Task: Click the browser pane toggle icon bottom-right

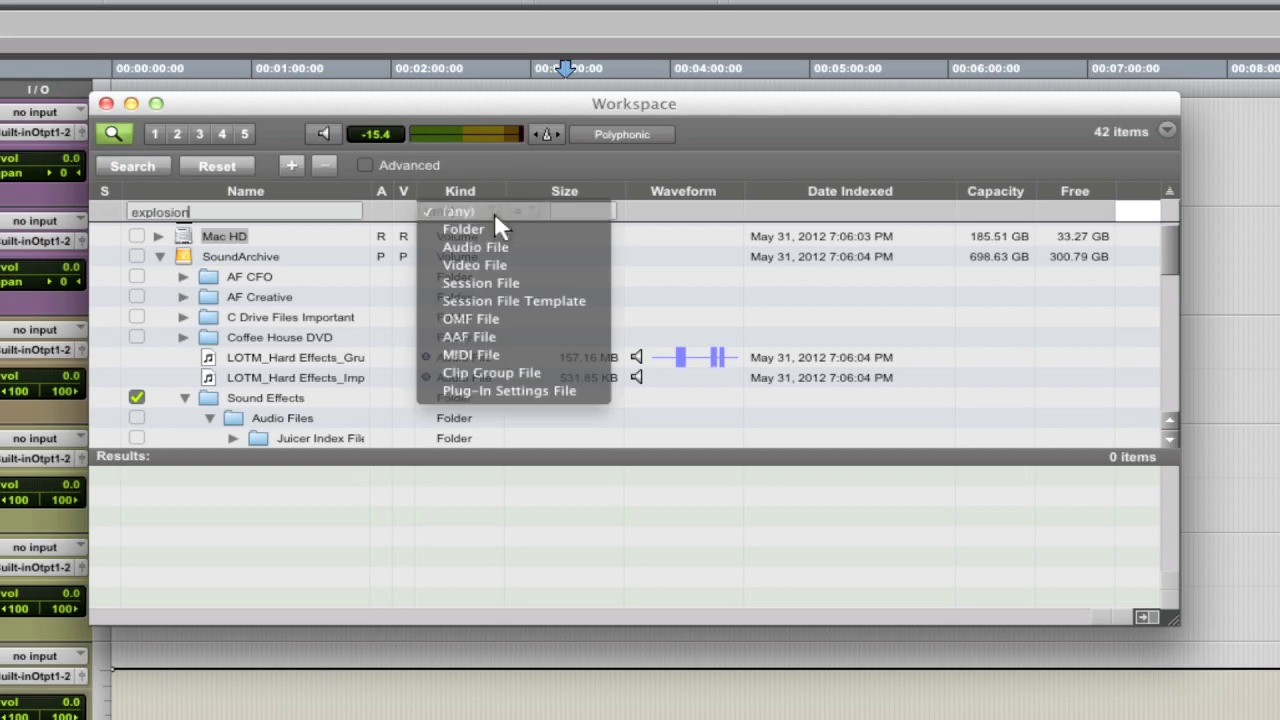Action: tap(1146, 617)
